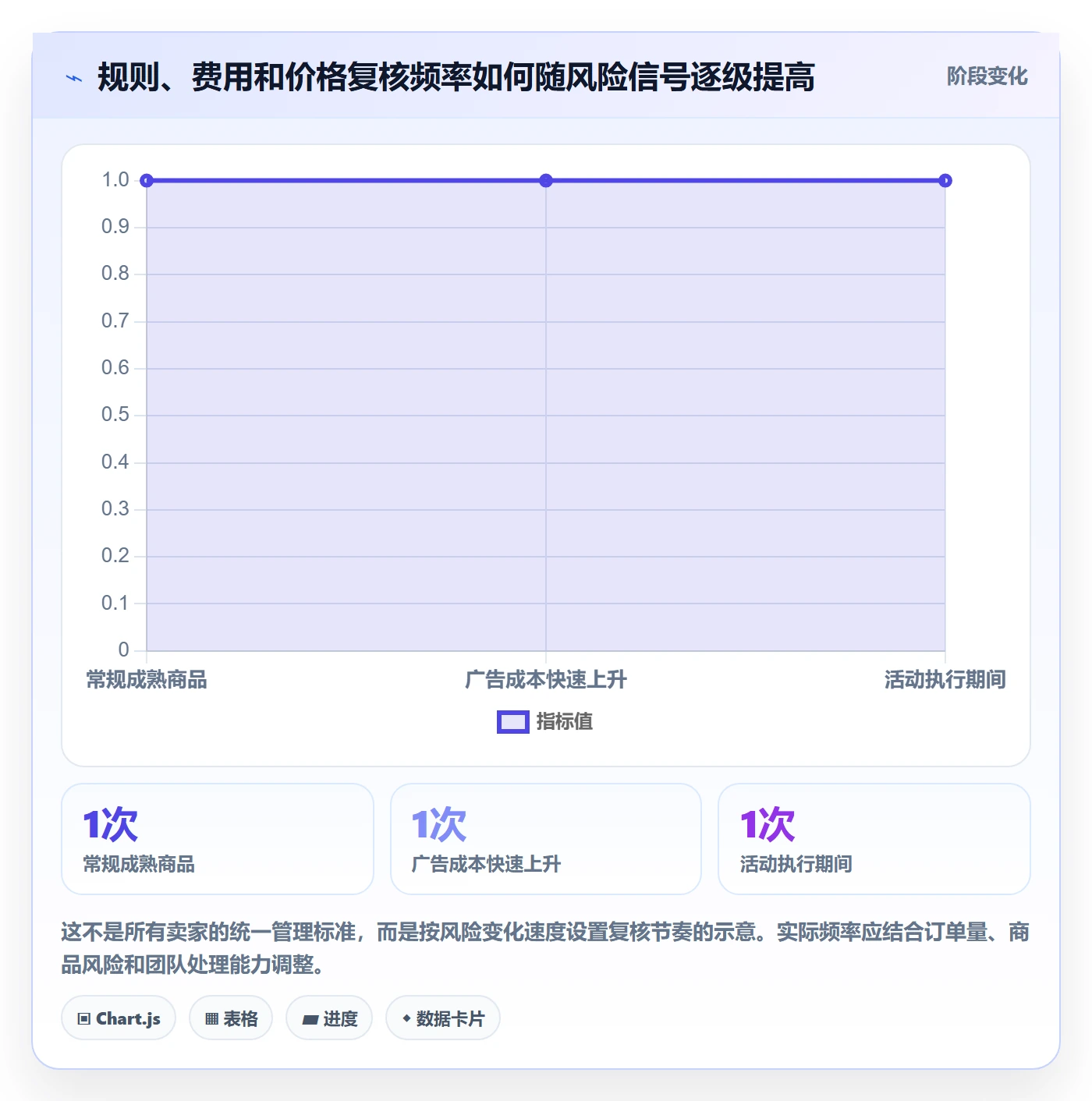Select the data point for 广告成本快速上升
This screenshot has width=1092, height=1101.
click(546, 181)
